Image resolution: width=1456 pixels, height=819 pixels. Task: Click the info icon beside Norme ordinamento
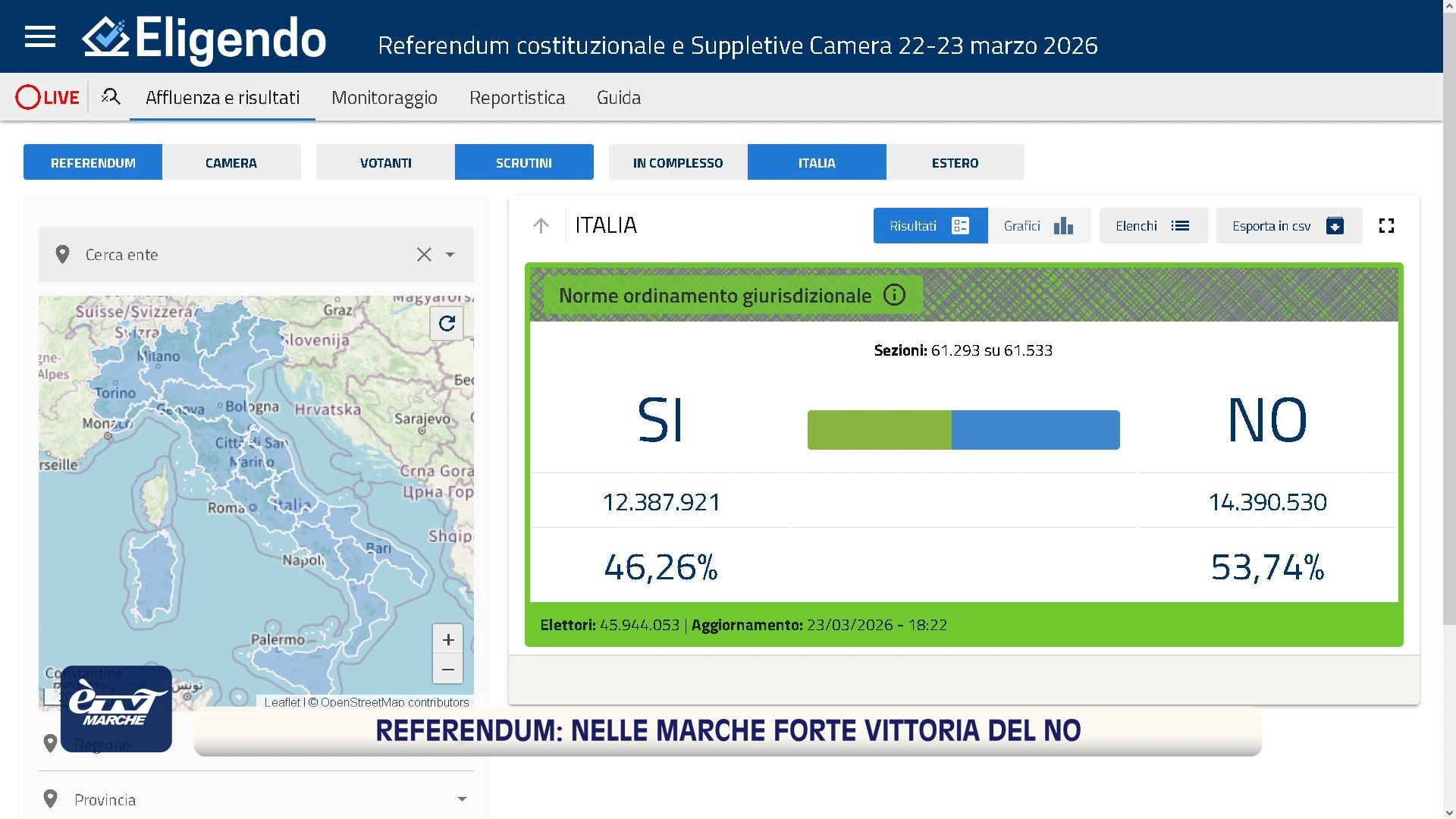point(895,295)
